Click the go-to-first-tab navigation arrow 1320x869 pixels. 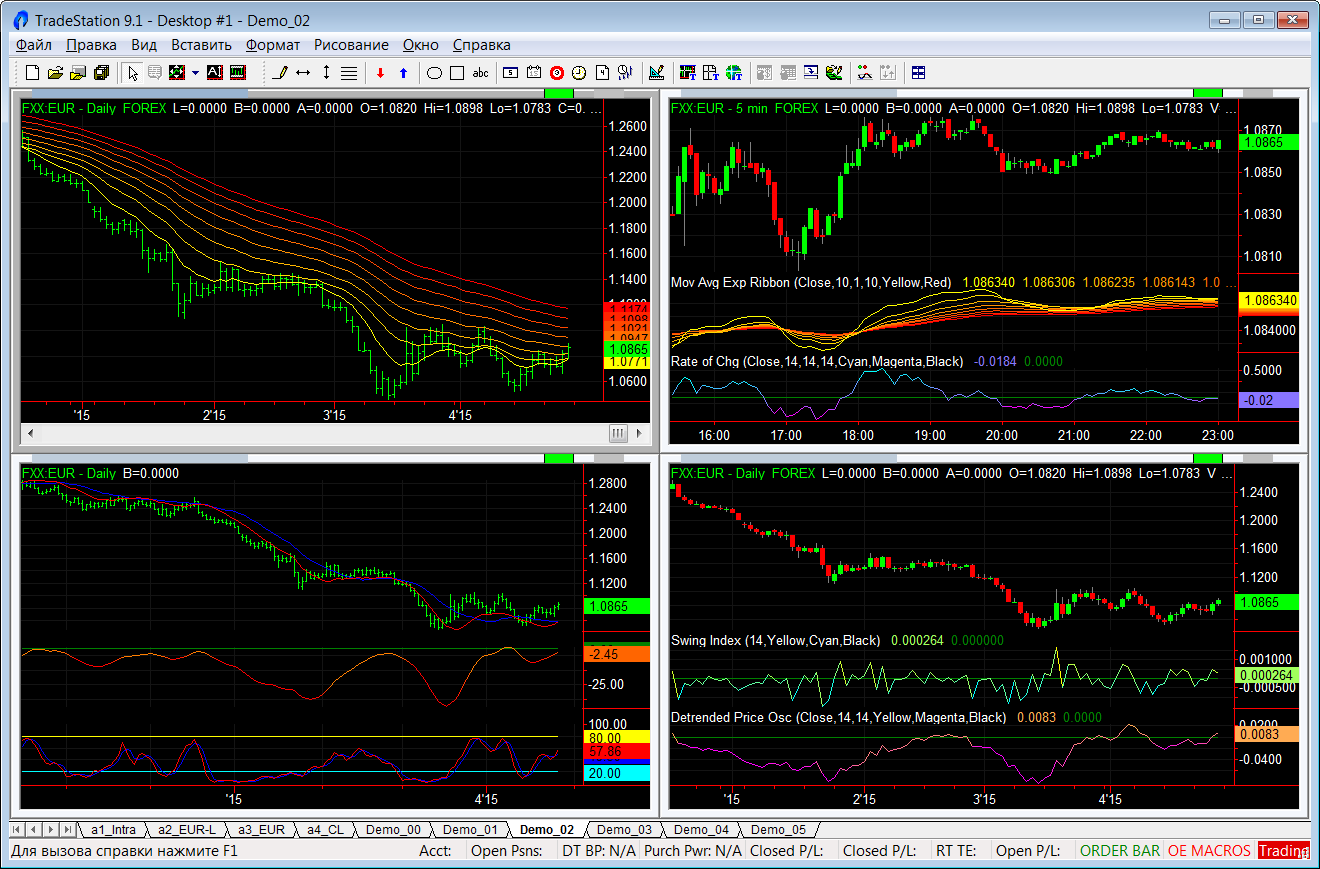[x=18, y=829]
